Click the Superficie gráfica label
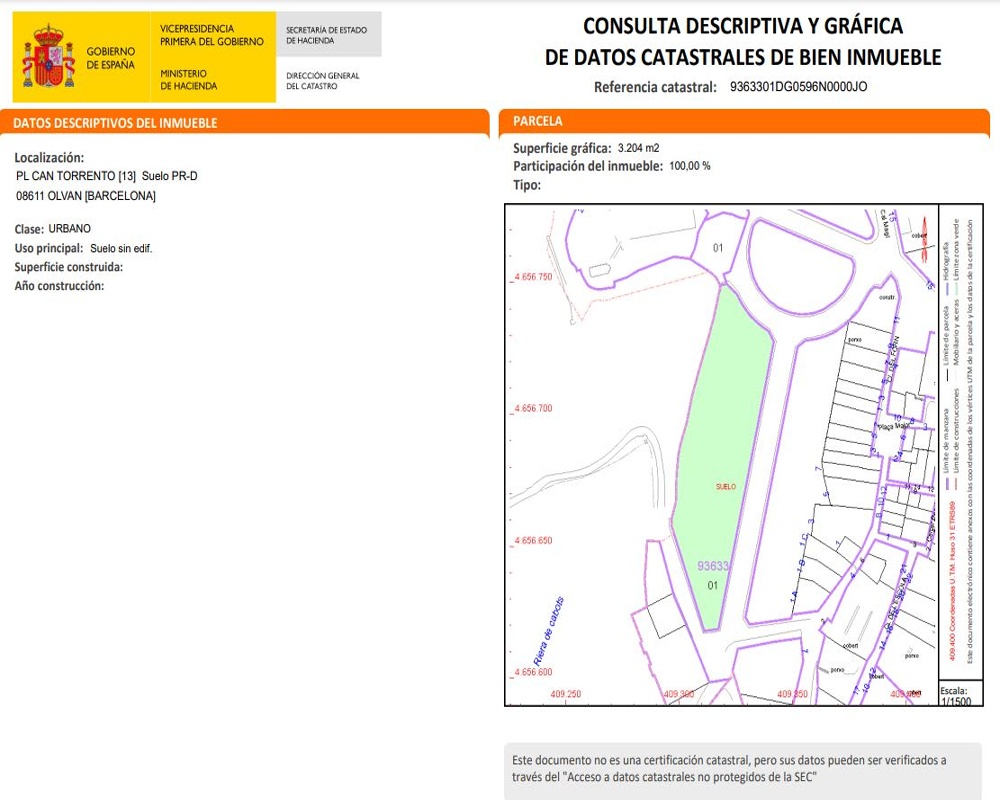Image resolution: width=1000 pixels, height=800 pixels. (562, 149)
